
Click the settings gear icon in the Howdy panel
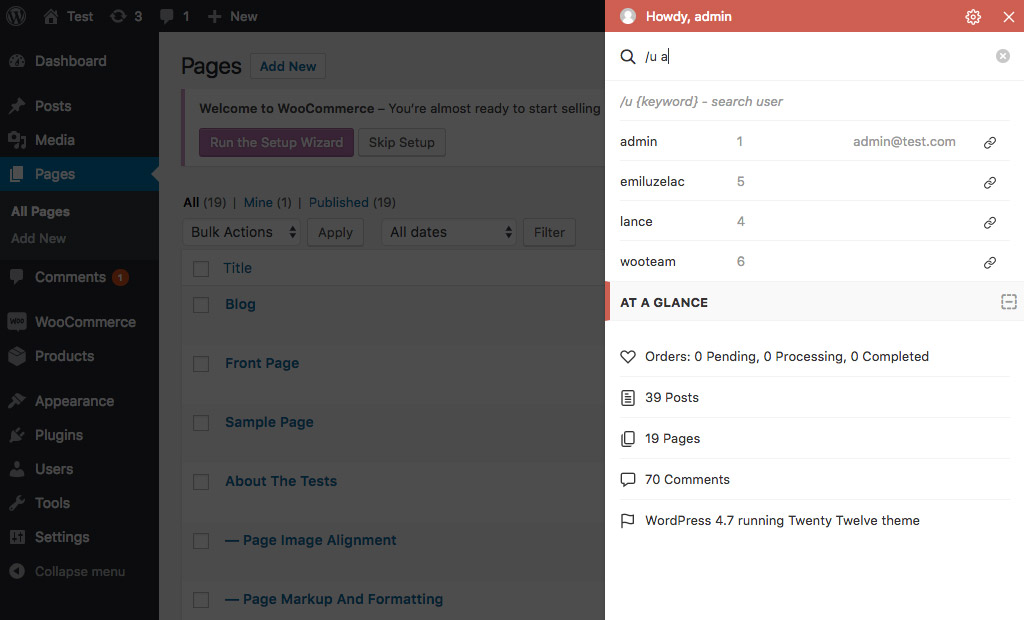(973, 17)
